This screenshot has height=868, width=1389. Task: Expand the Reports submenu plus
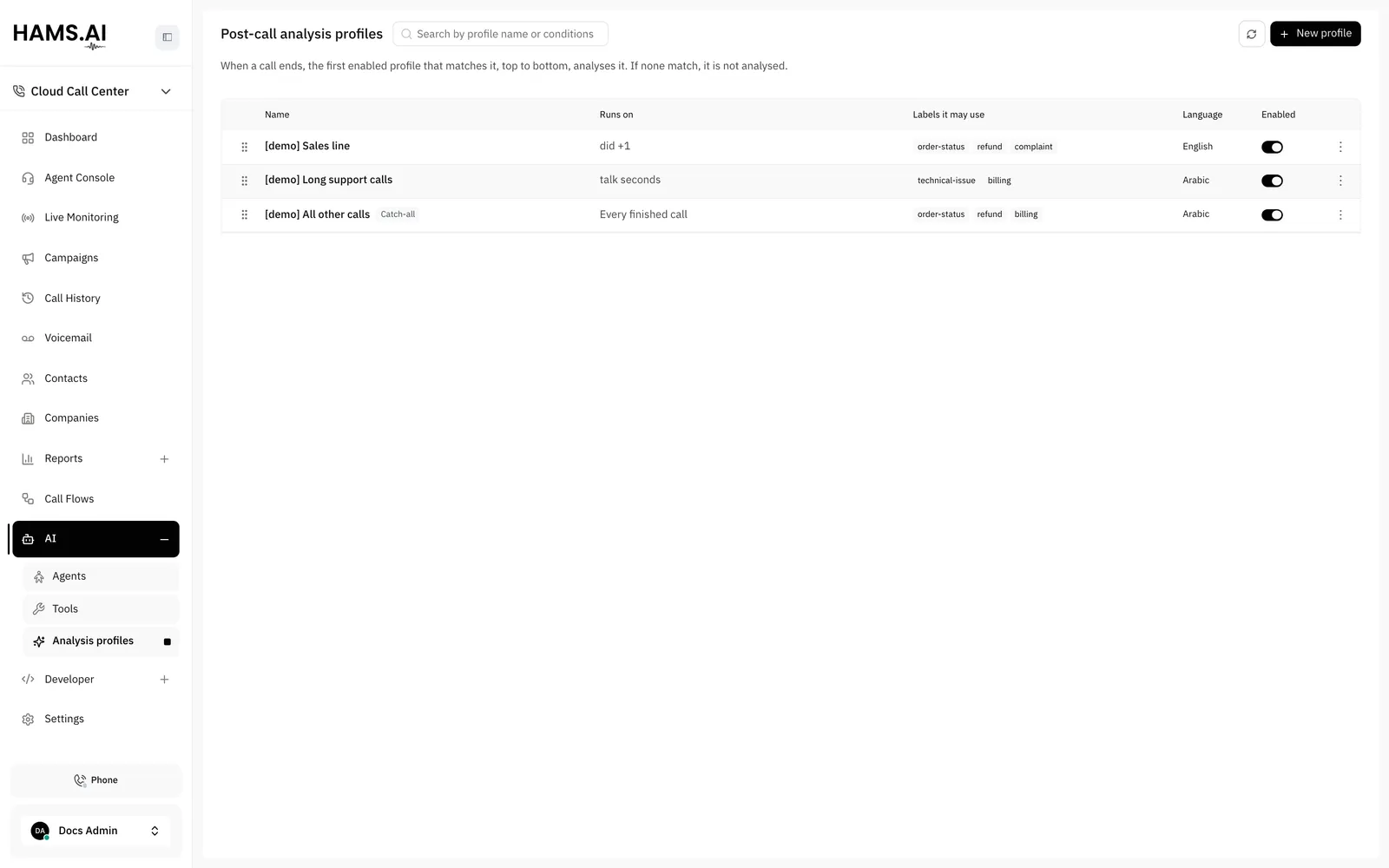[164, 459]
